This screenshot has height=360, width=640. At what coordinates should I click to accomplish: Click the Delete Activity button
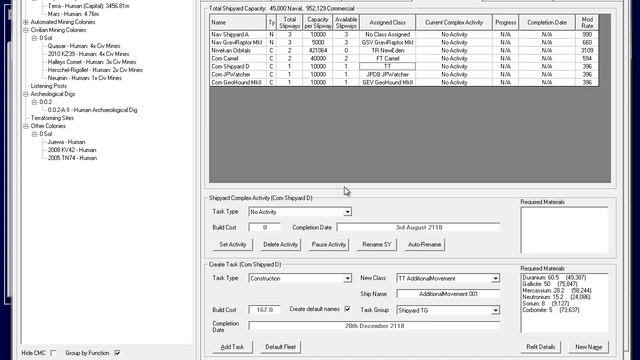click(x=280, y=244)
